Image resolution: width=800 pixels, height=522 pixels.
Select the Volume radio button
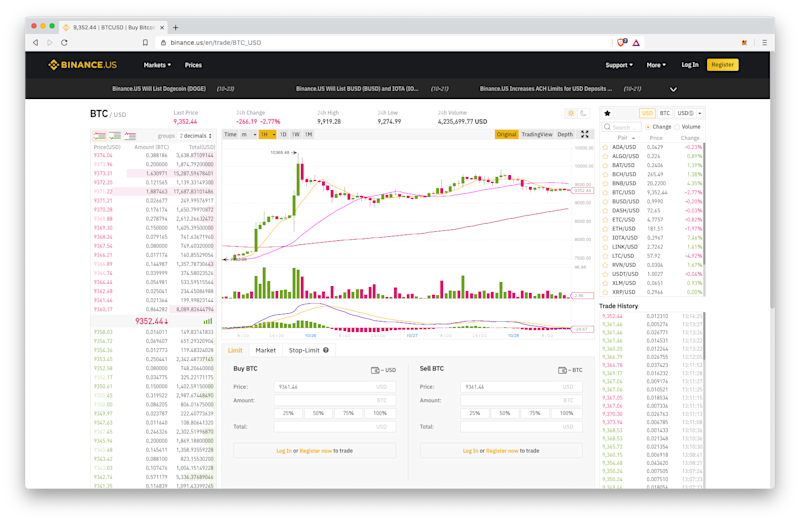point(677,127)
